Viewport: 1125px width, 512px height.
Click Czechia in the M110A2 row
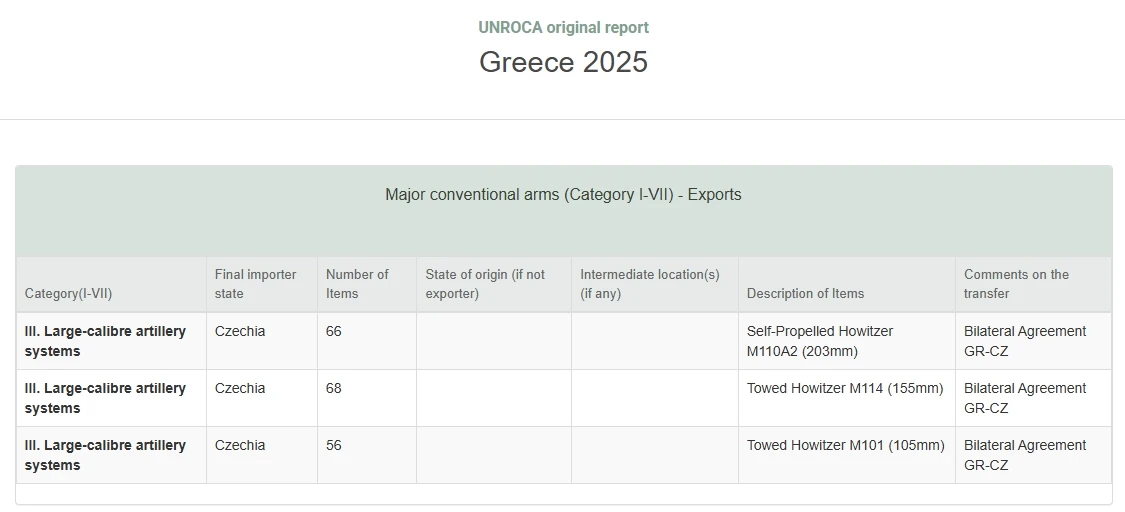tap(240, 331)
